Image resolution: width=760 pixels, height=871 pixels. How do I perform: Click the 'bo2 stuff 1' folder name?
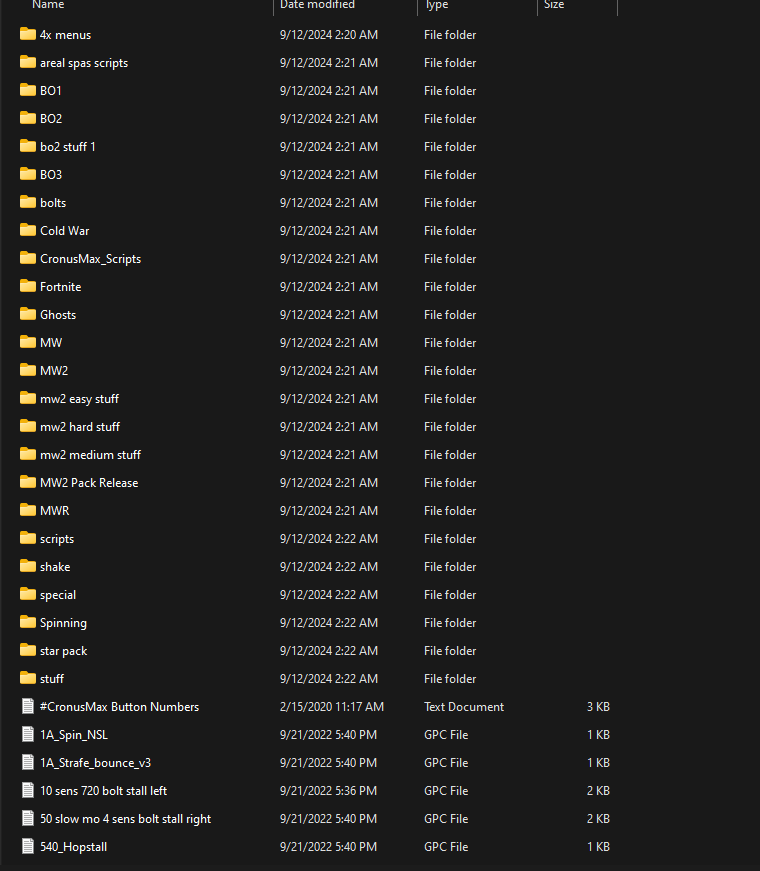pyautogui.click(x=68, y=147)
